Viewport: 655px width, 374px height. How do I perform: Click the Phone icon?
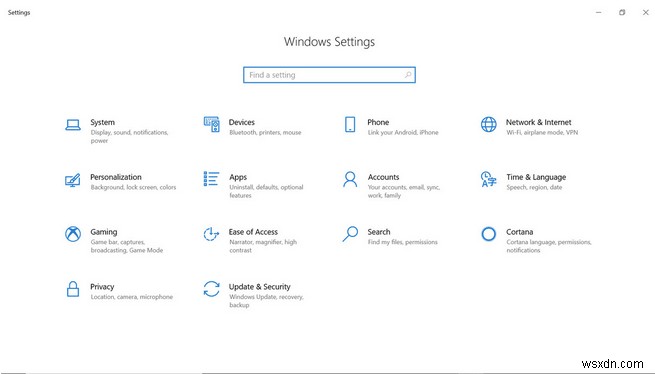click(350, 125)
